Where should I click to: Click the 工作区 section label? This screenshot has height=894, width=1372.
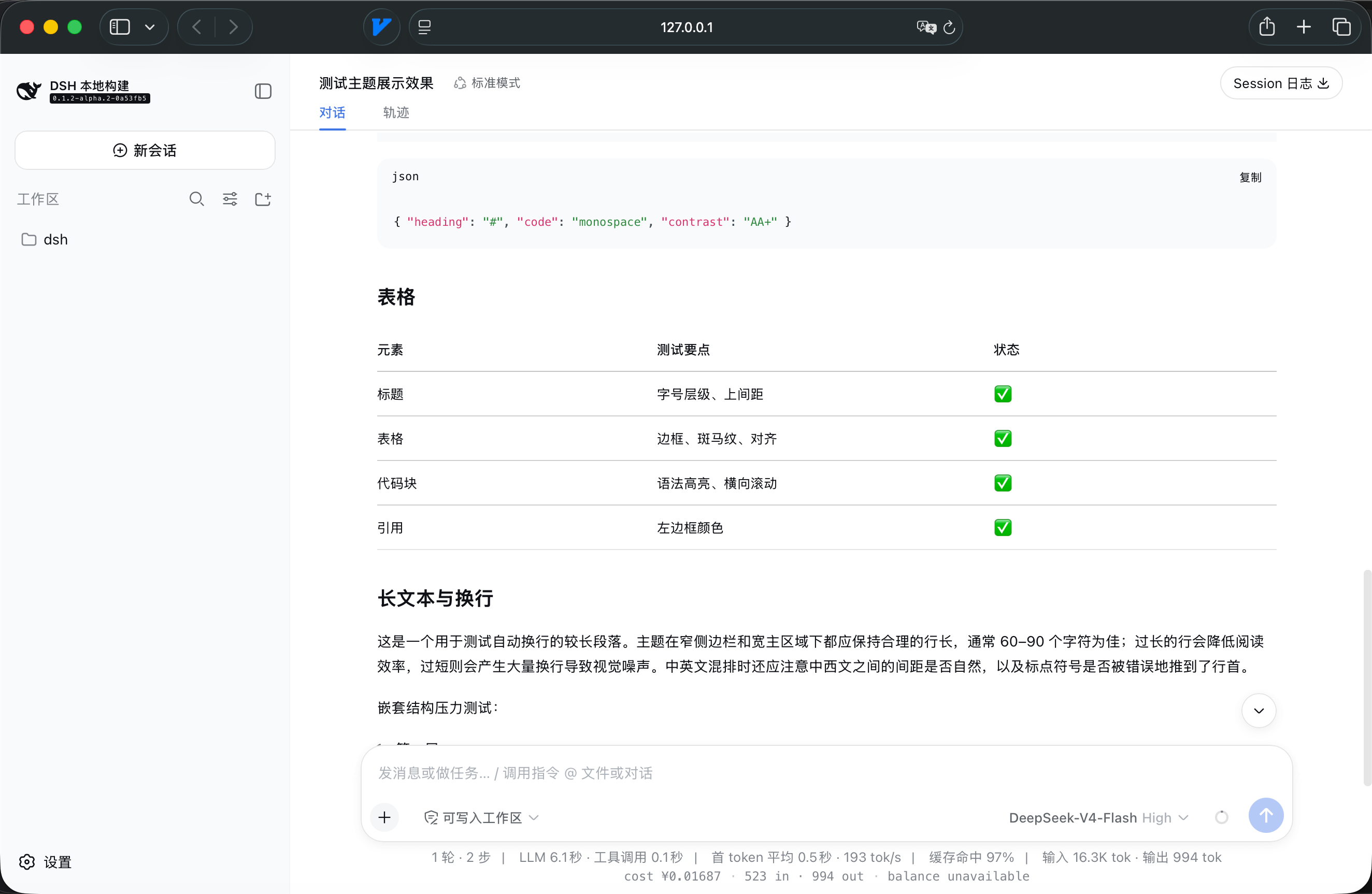click(38, 199)
